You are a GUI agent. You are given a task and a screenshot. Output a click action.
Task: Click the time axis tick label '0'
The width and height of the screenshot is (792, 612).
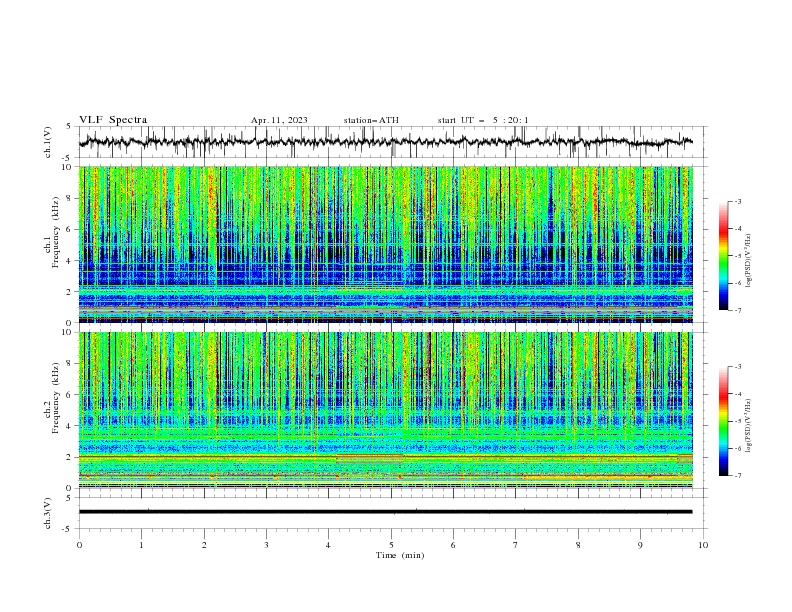[79, 545]
